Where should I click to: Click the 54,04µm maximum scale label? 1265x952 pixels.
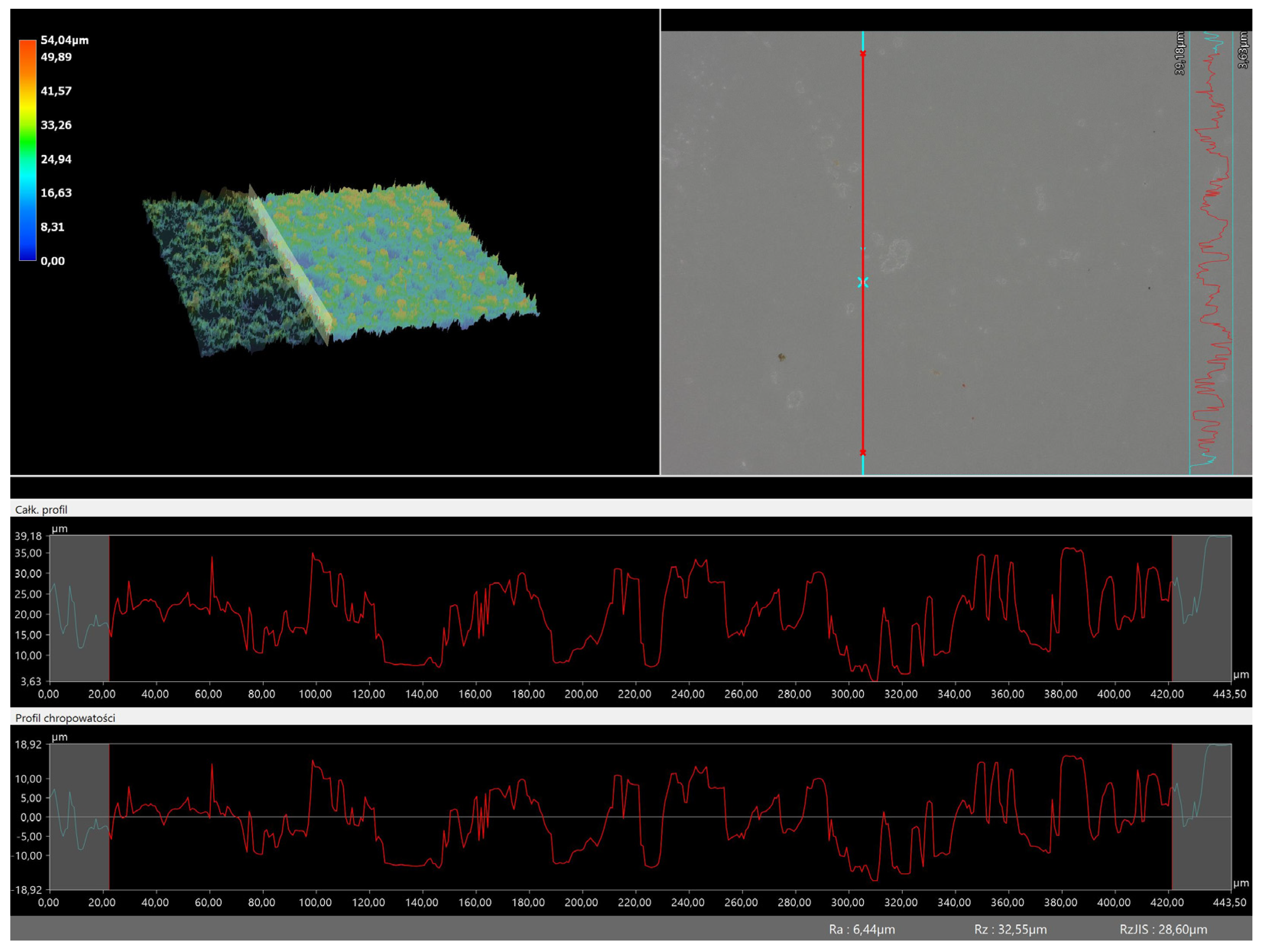click(64, 40)
